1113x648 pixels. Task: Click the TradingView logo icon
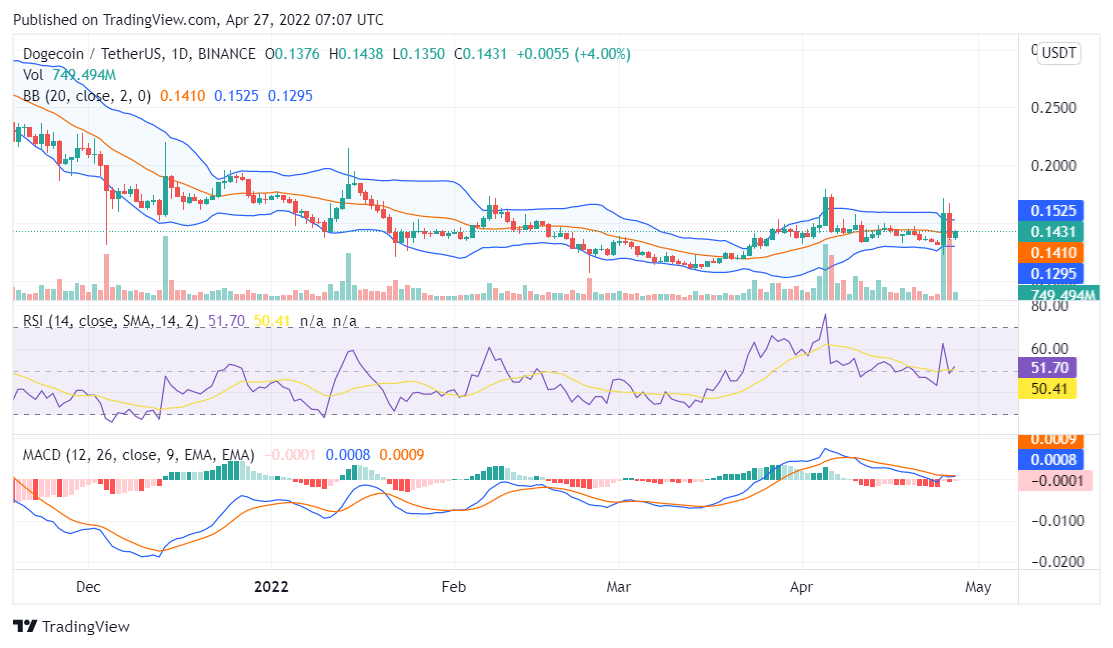(25, 626)
